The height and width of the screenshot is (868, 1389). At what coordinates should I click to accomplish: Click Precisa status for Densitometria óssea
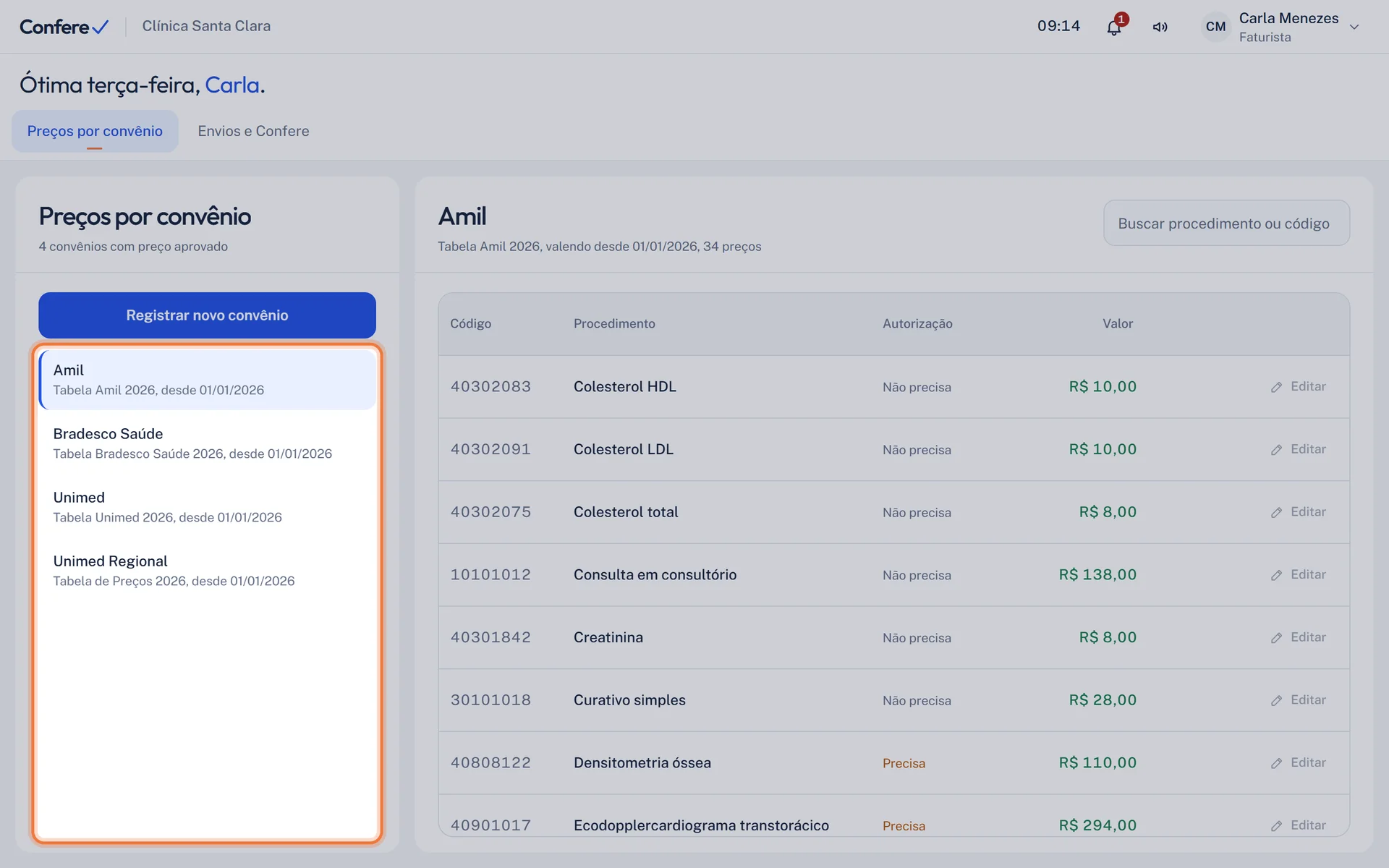[x=904, y=763]
